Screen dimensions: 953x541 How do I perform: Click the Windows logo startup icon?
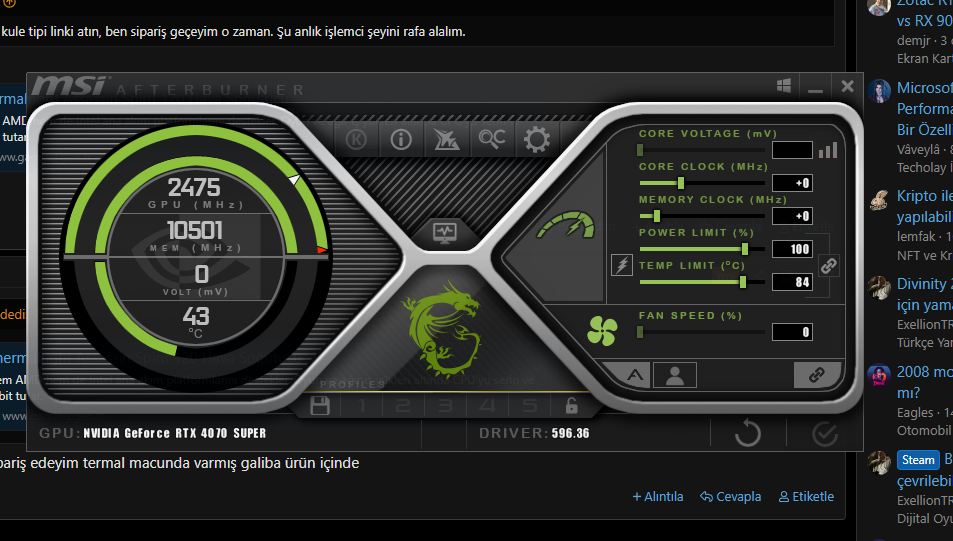tap(784, 86)
